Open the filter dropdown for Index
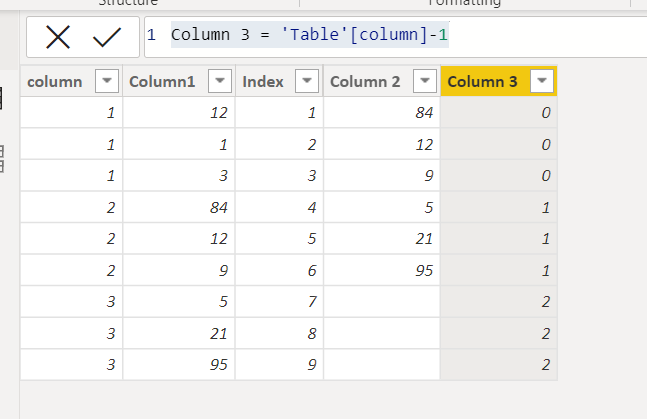 click(307, 80)
